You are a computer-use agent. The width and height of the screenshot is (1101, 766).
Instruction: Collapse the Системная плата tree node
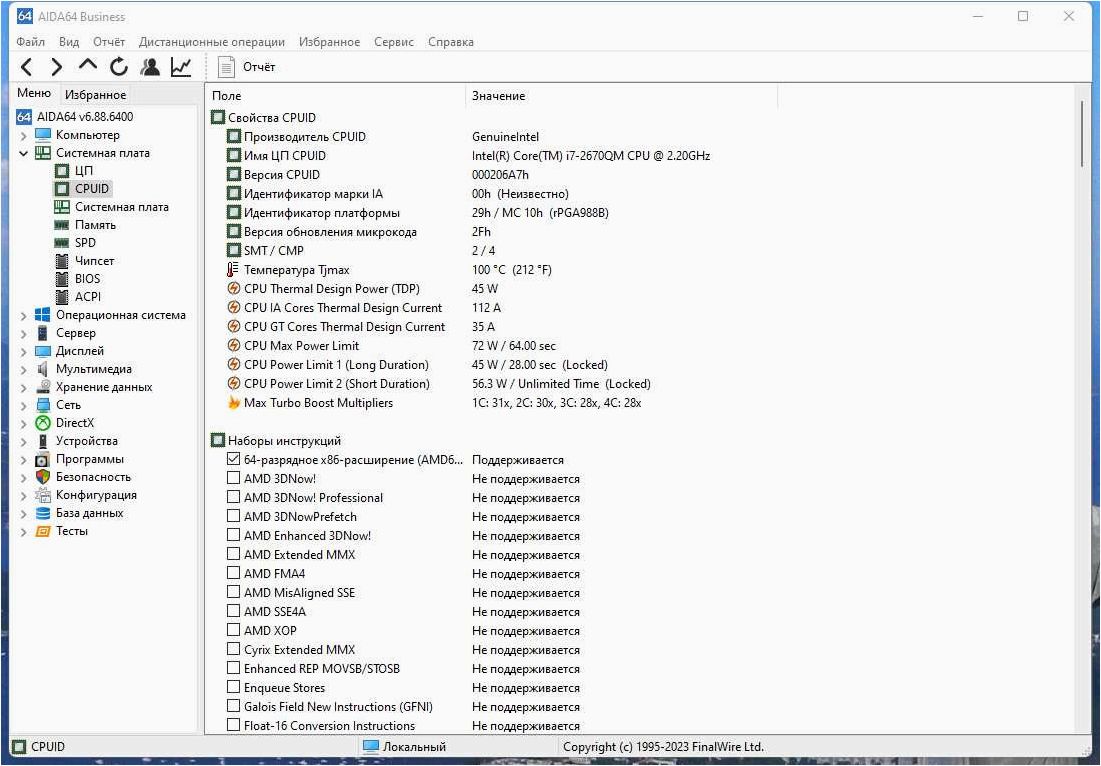[23, 153]
